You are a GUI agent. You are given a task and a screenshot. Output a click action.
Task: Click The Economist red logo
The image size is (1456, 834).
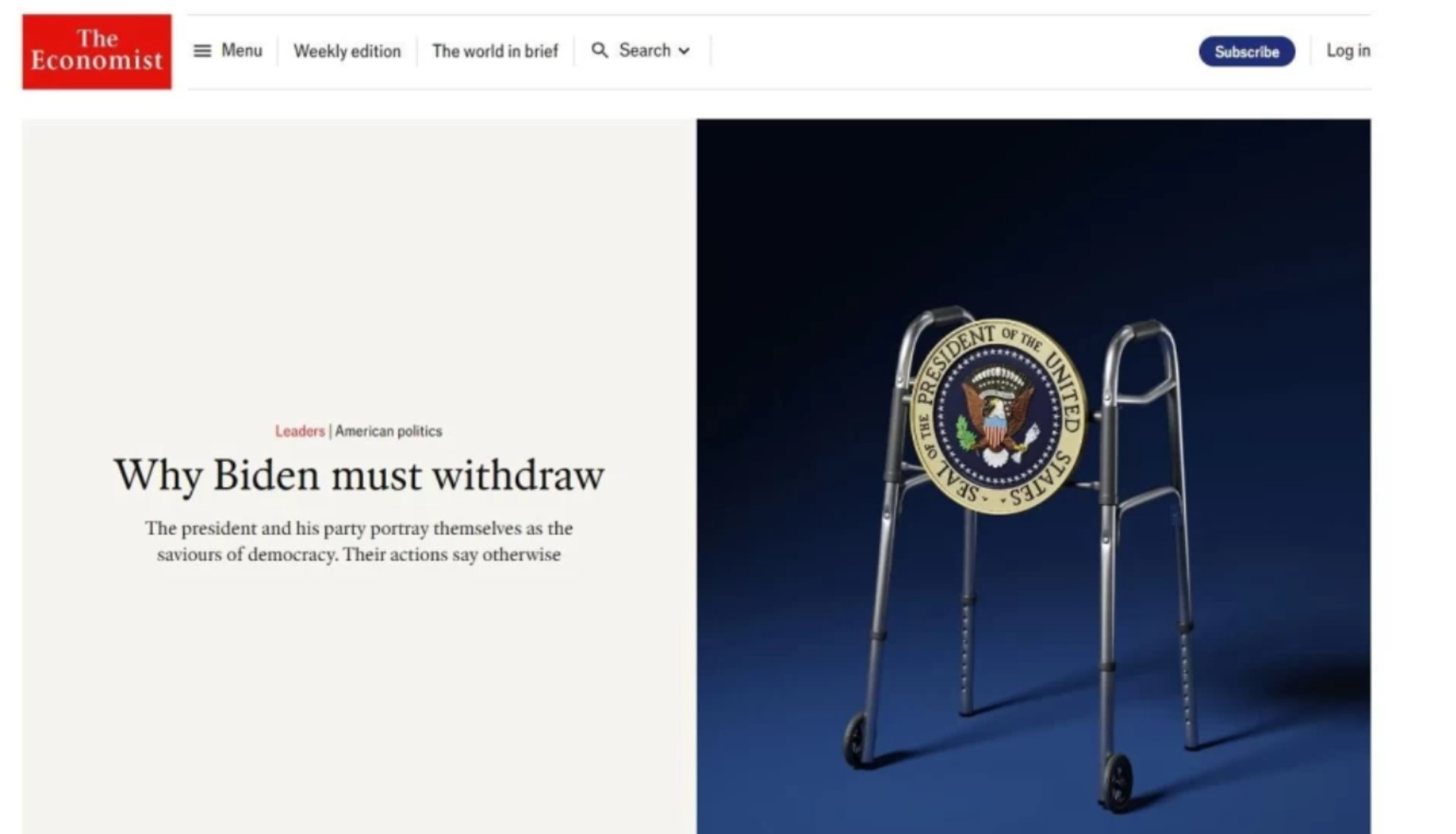(x=96, y=52)
